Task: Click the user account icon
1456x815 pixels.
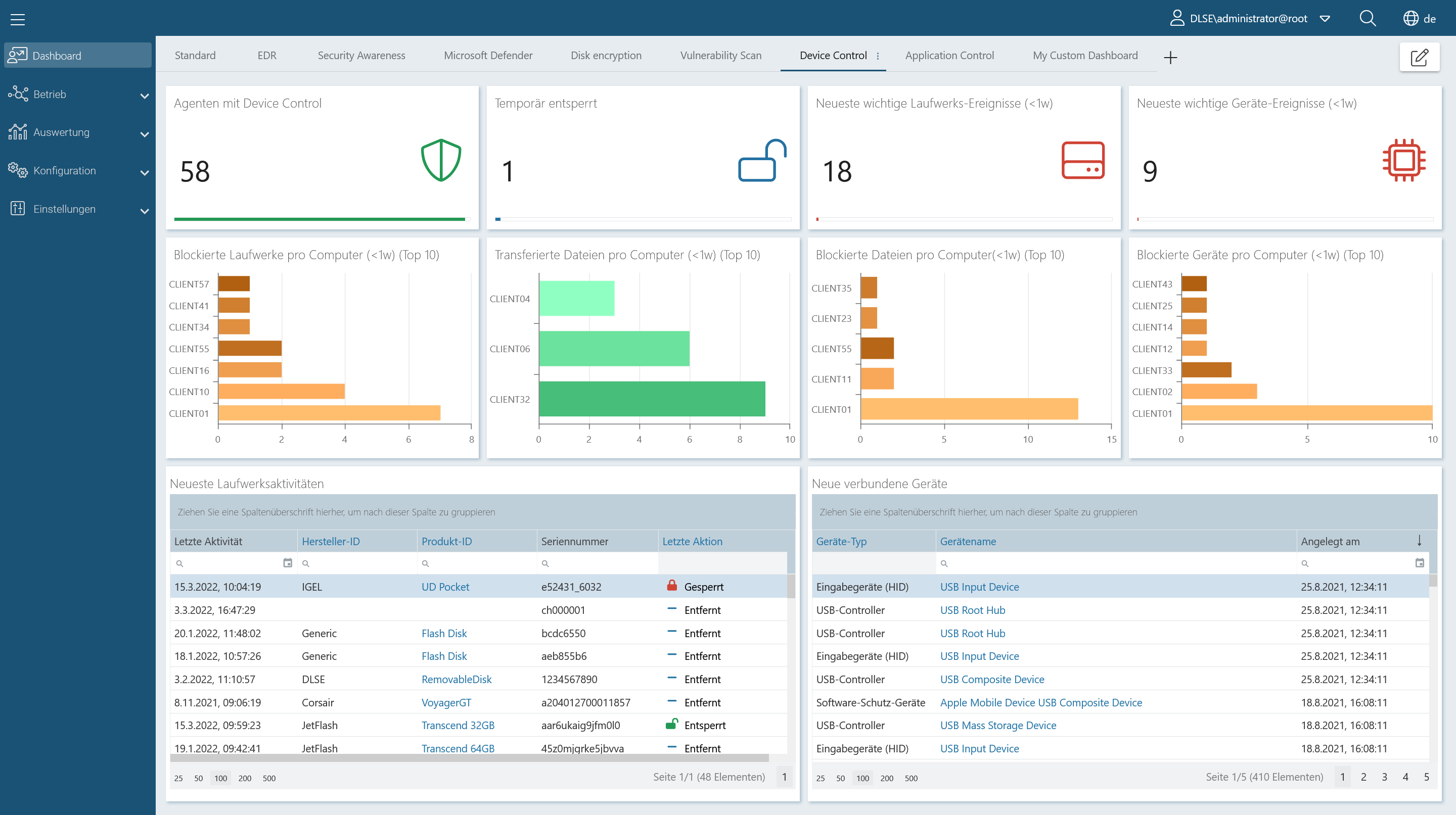Action: tap(1177, 18)
